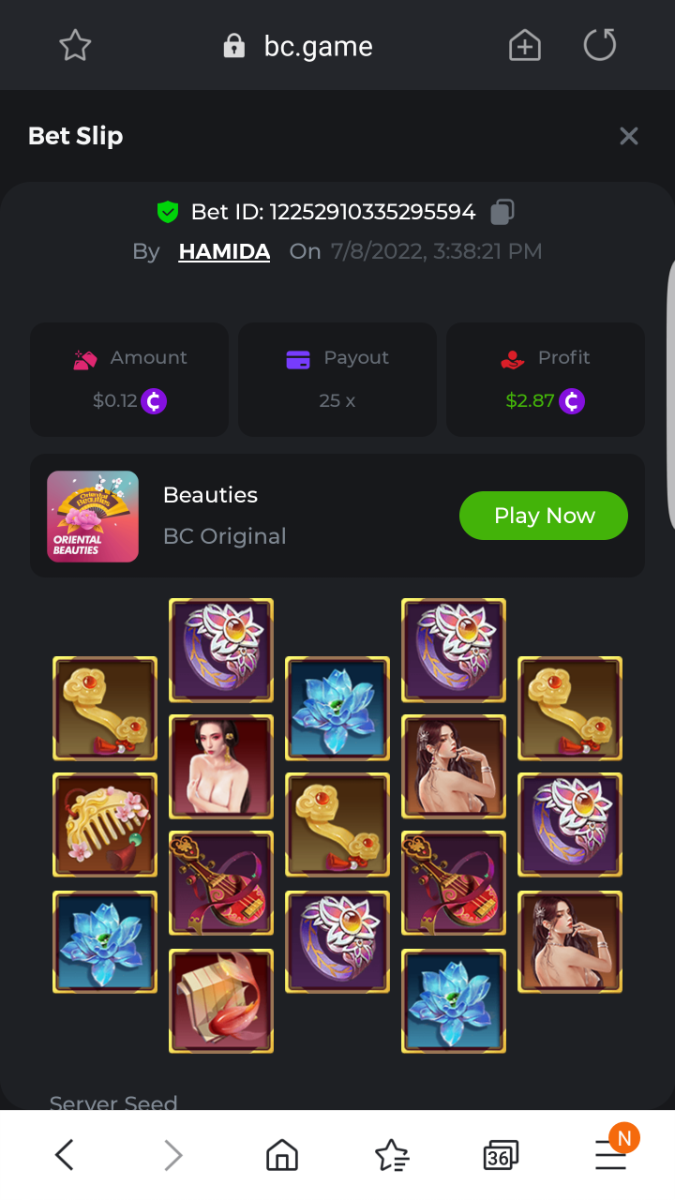
Task: Click the goldfish symbol tile
Action: click(221, 1001)
